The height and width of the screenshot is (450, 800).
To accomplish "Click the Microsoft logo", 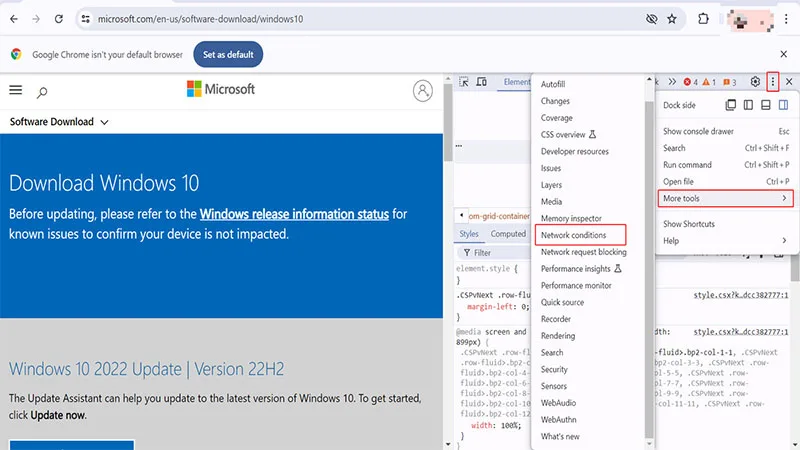I will tap(220, 89).
